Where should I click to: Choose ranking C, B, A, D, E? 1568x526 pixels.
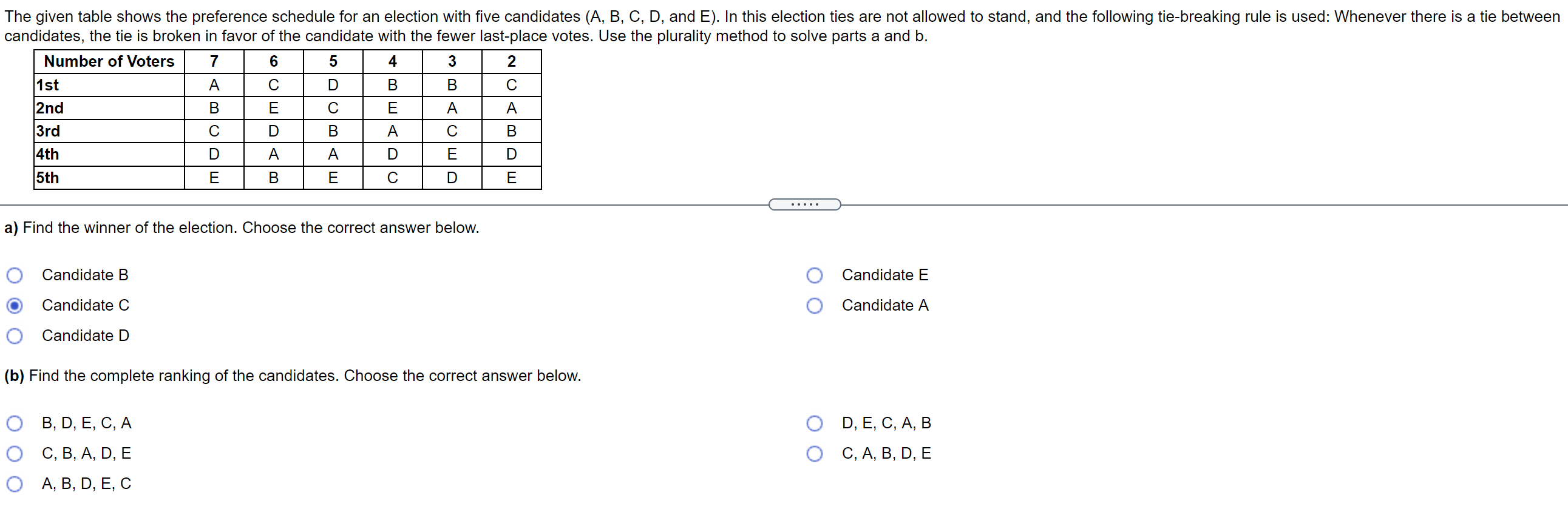tap(15, 453)
